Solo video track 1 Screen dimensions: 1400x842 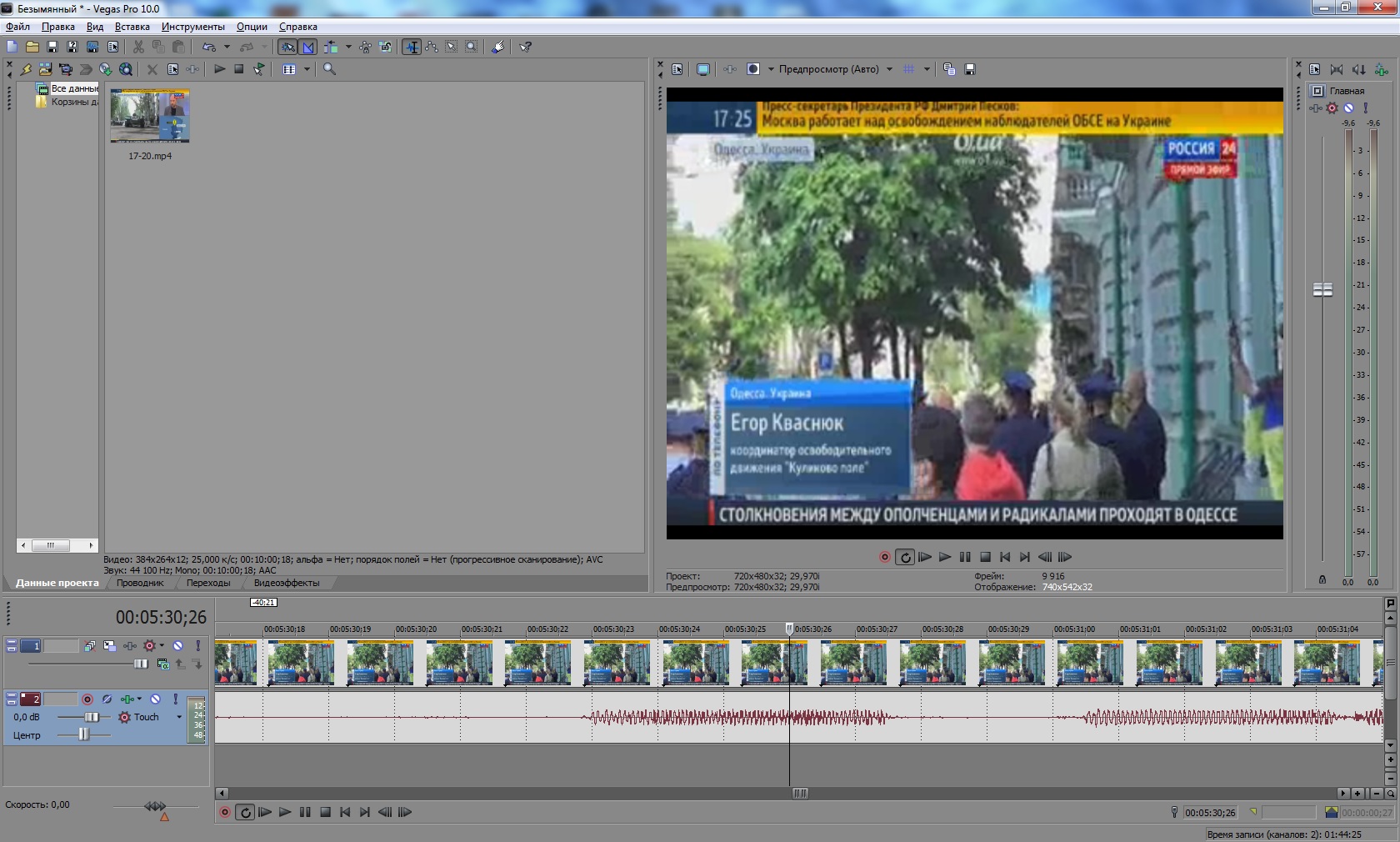point(197,646)
